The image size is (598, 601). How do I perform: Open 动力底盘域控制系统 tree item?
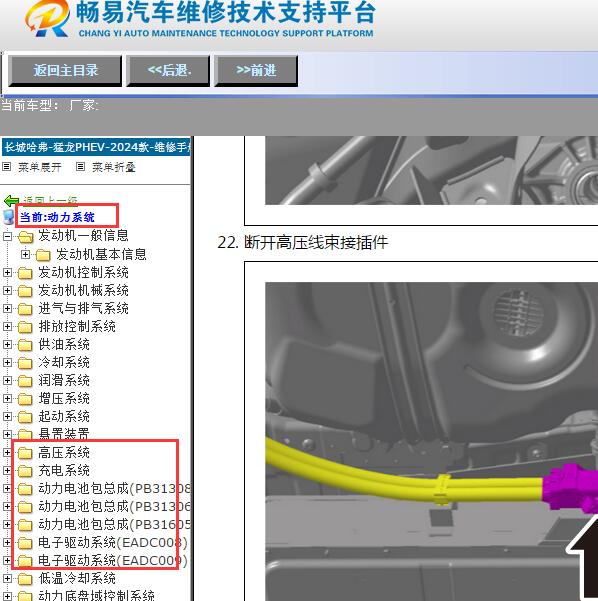pyautogui.click(x=96, y=595)
